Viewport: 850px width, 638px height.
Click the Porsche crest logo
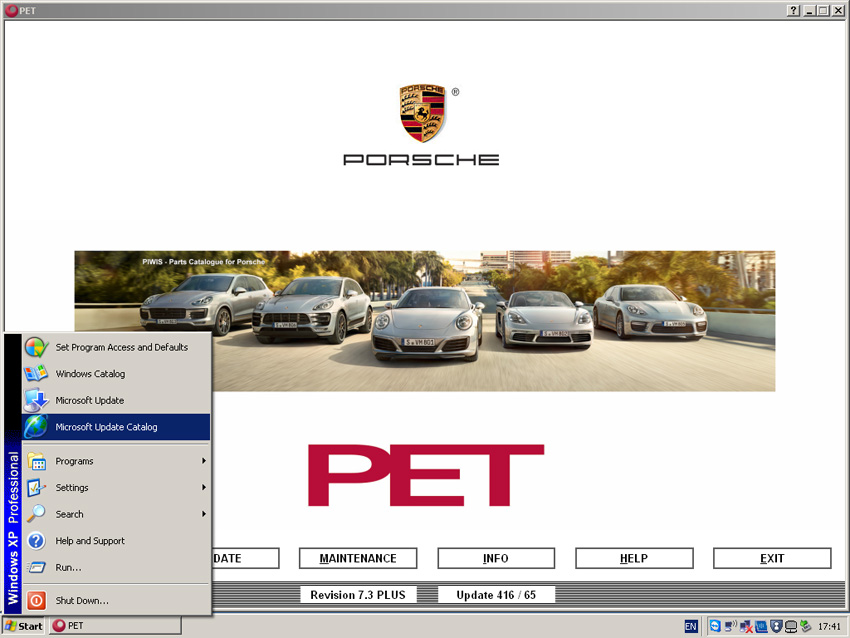(x=422, y=113)
